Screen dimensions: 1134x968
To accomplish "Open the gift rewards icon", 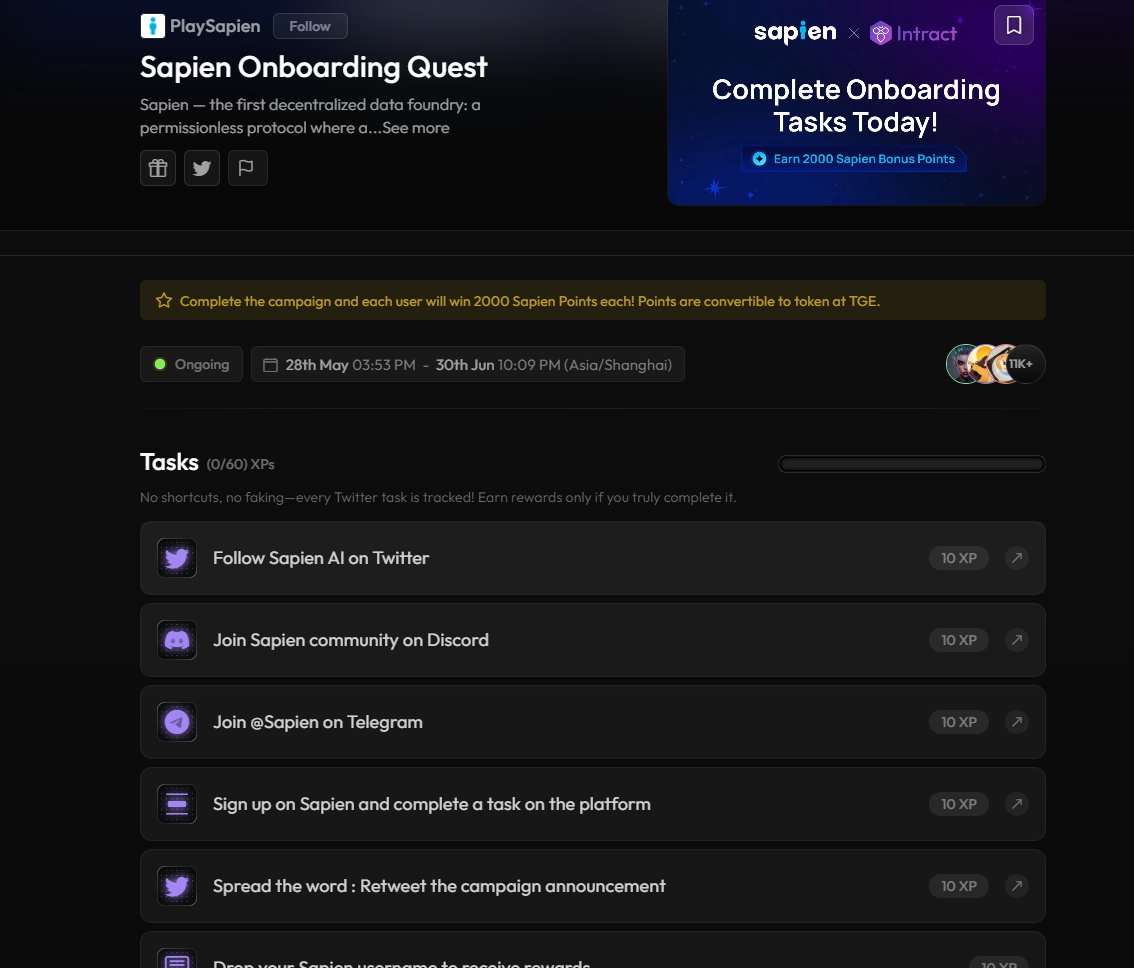I will click(x=158, y=168).
